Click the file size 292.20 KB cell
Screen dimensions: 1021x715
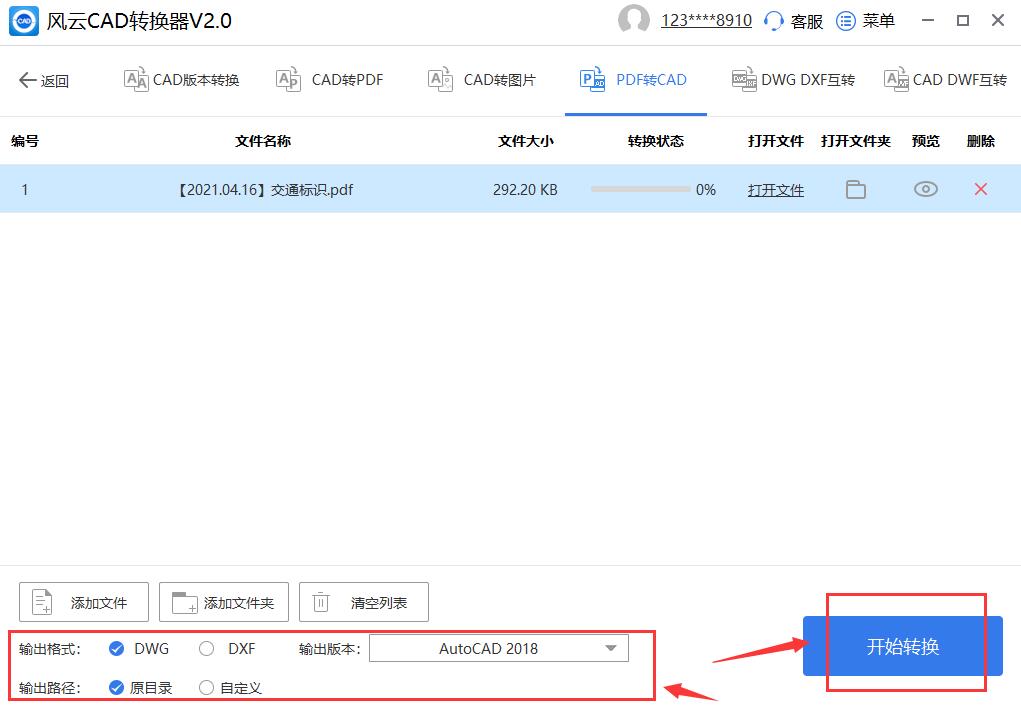pyautogui.click(x=525, y=190)
